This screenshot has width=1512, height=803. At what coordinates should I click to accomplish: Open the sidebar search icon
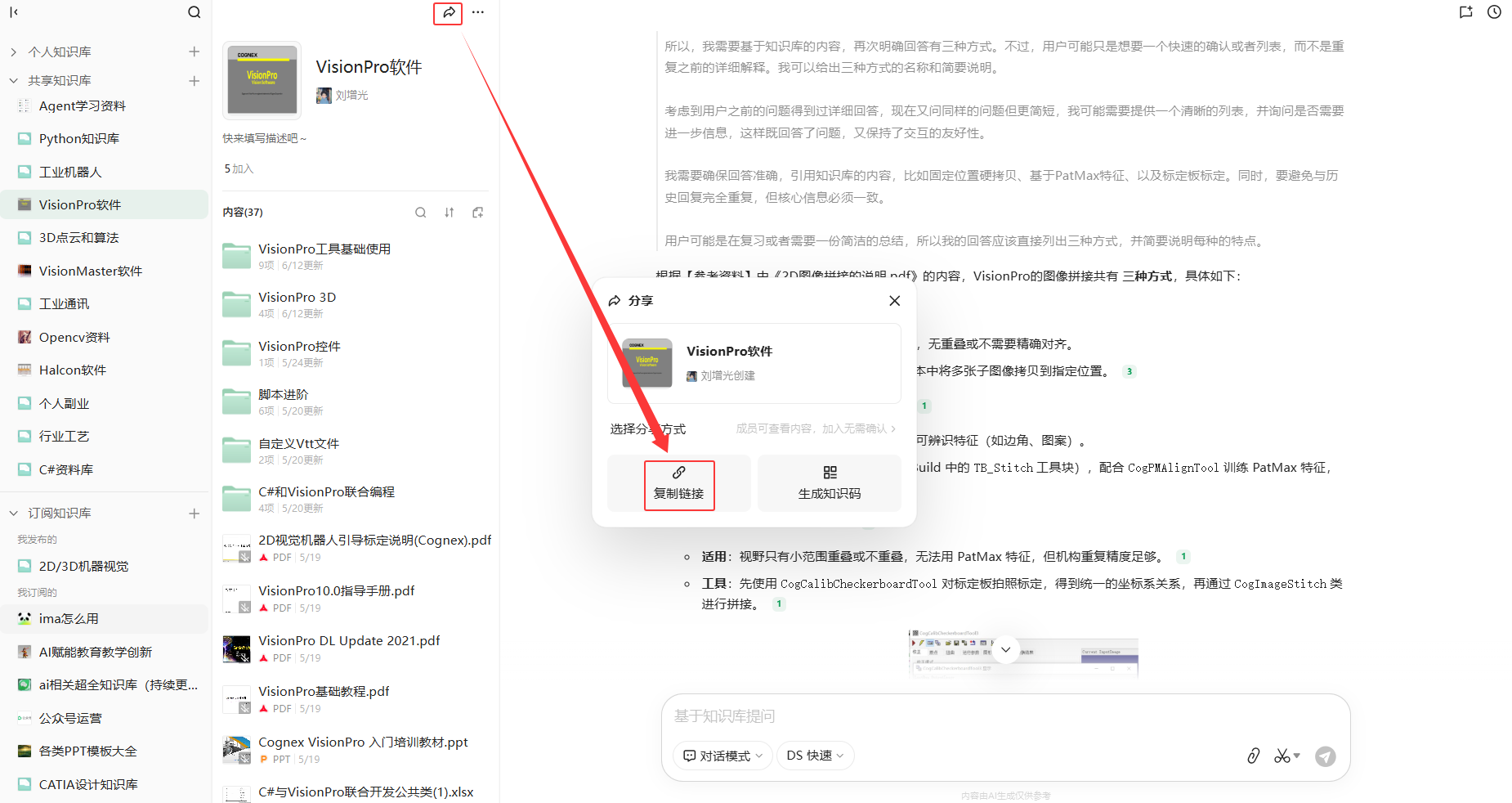(x=194, y=12)
